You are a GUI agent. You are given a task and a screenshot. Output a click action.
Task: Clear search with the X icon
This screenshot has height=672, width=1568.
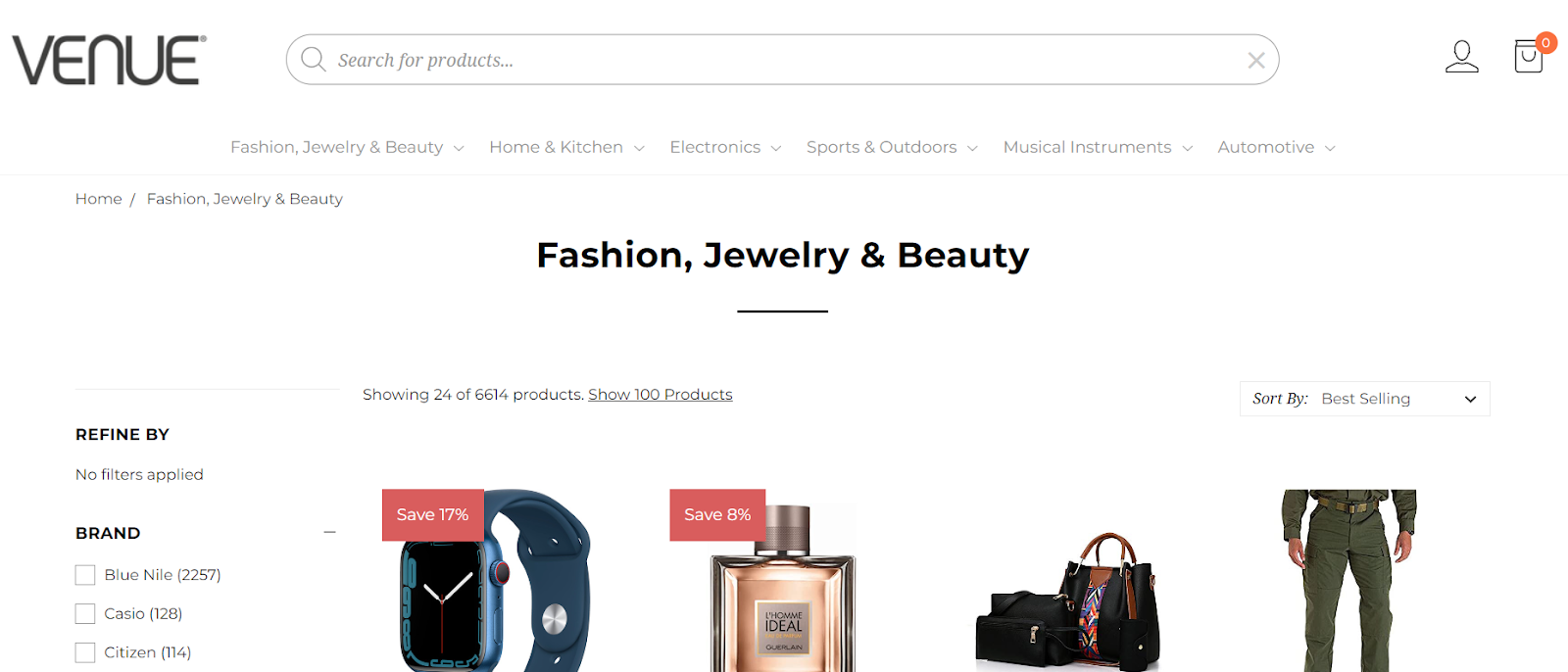(1255, 61)
